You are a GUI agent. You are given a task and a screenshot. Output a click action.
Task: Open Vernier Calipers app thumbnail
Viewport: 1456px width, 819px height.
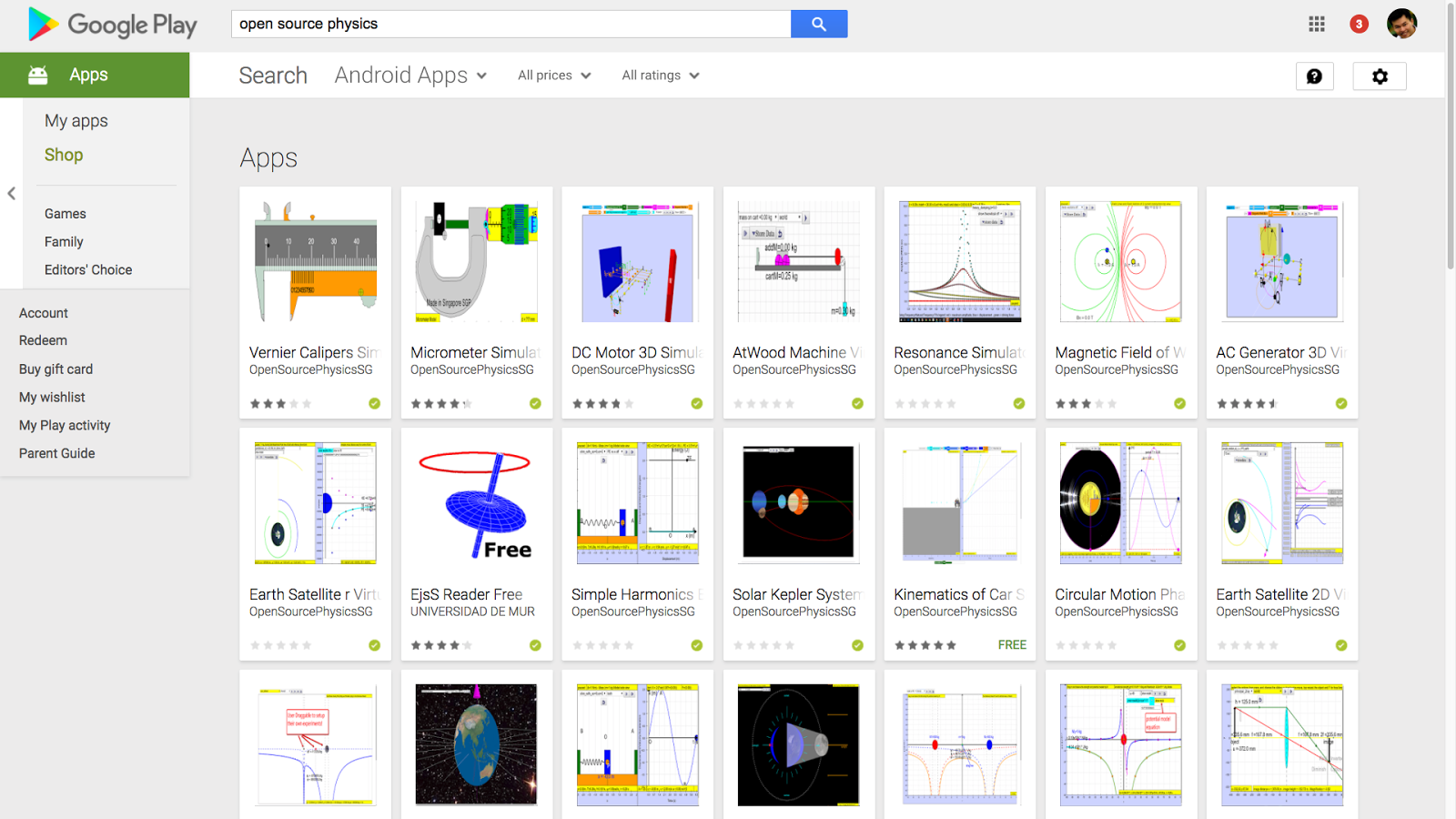click(315, 262)
